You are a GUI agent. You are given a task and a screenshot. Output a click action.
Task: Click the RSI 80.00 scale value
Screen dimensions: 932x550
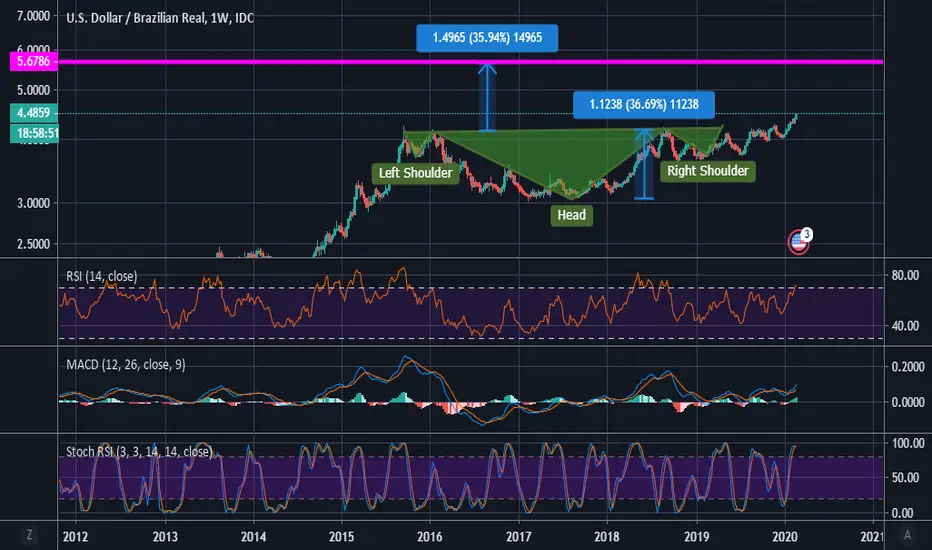(905, 275)
